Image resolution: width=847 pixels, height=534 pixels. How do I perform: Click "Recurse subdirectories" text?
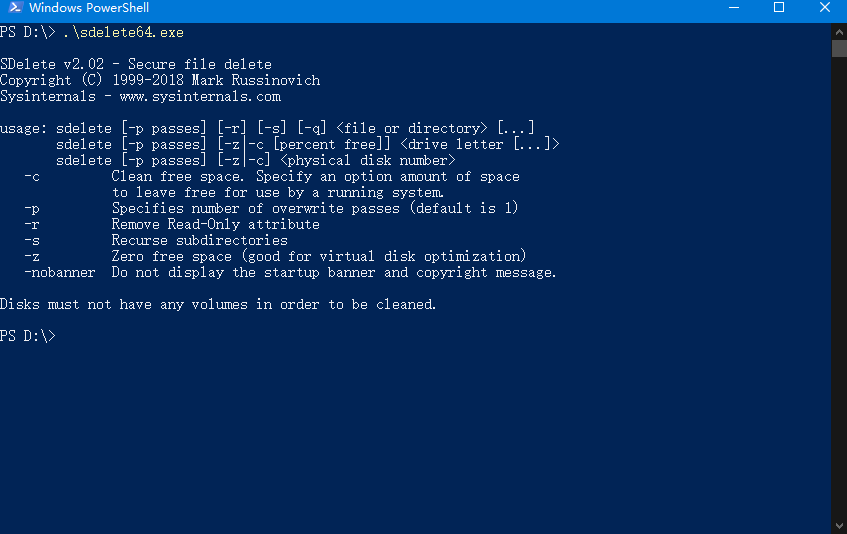pos(200,240)
